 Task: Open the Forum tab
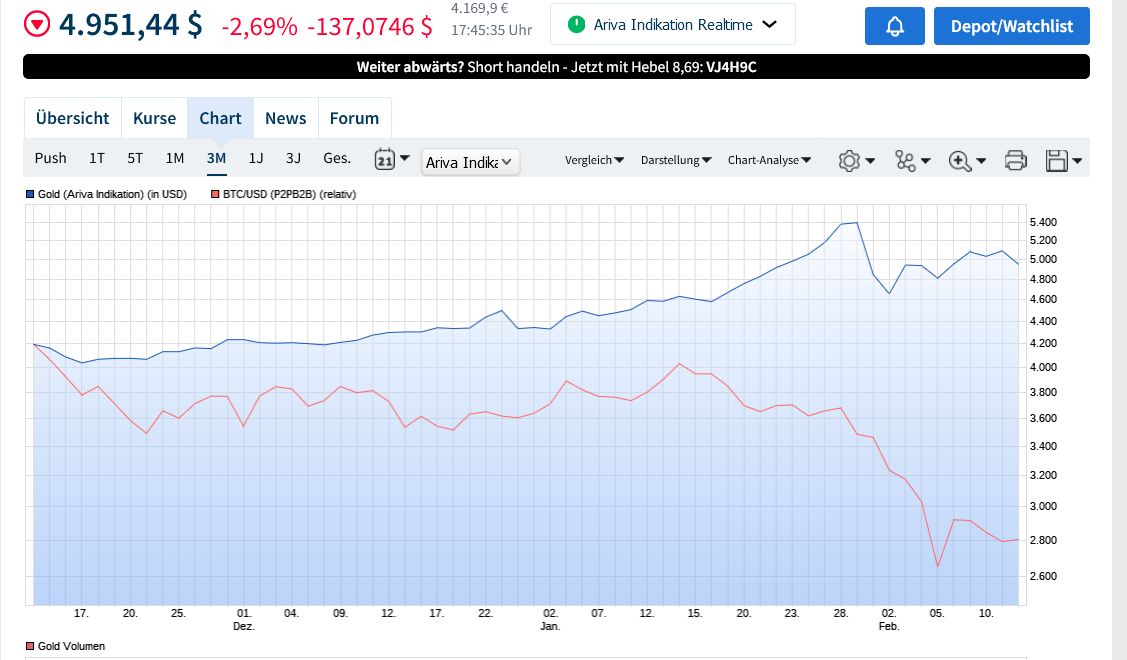(354, 118)
